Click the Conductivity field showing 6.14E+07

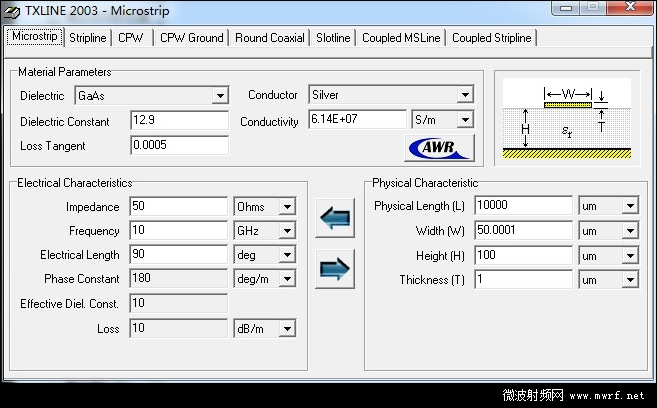(x=357, y=119)
